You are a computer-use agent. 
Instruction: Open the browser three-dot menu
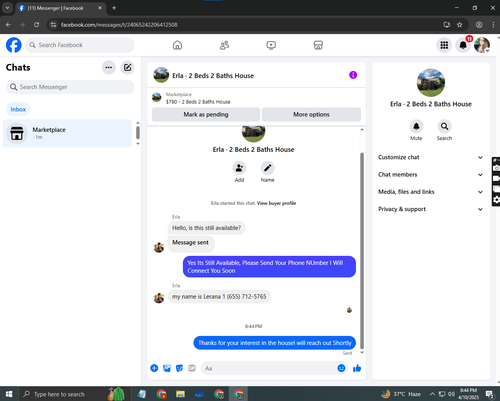point(493,25)
